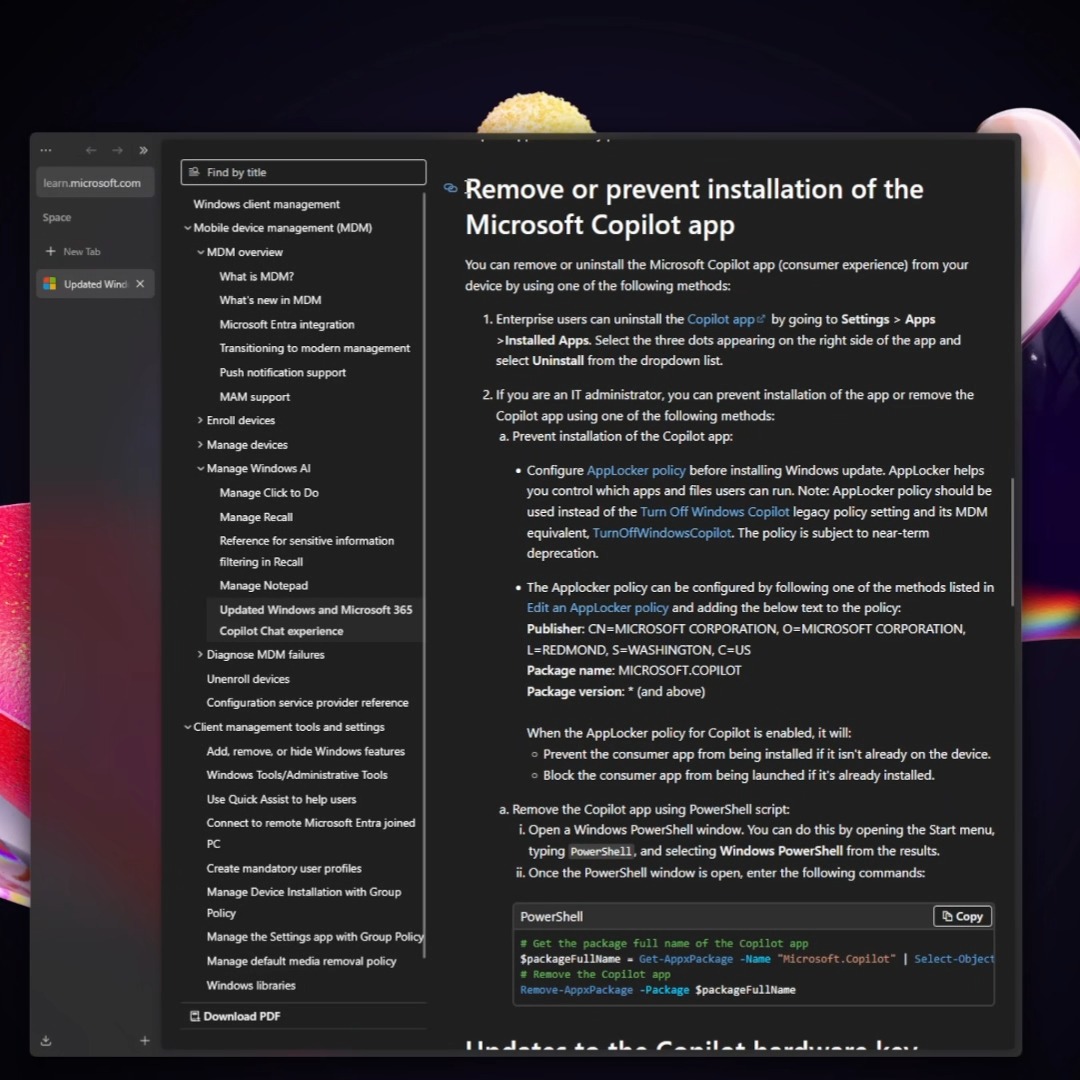Follow the AppLocker policy link
This screenshot has height=1080, width=1080.
click(636, 470)
